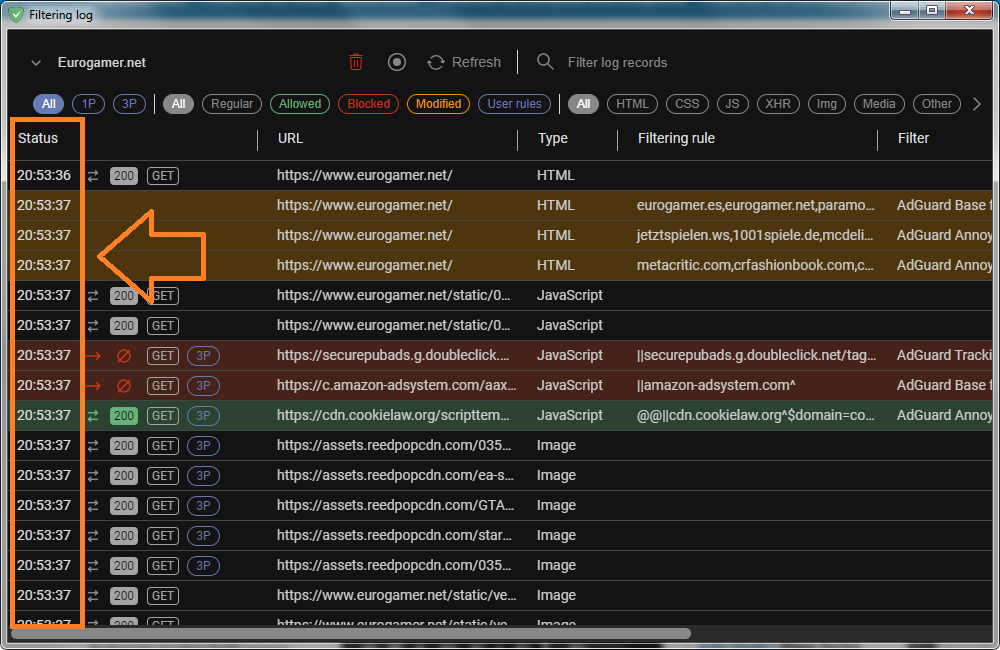
Task: Click the search magnifier icon
Action: [x=545, y=62]
